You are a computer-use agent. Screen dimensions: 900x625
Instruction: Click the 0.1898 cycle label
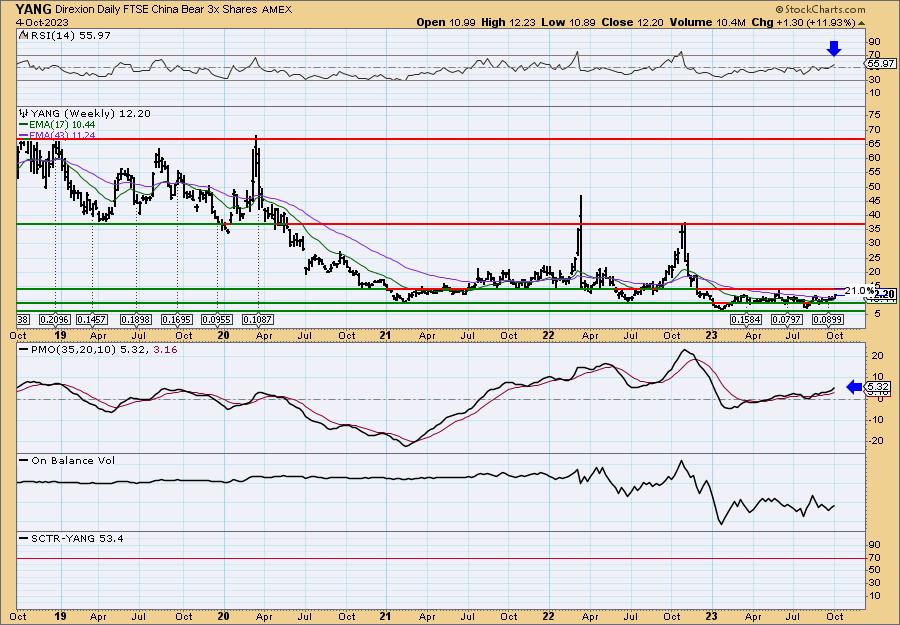(x=136, y=319)
